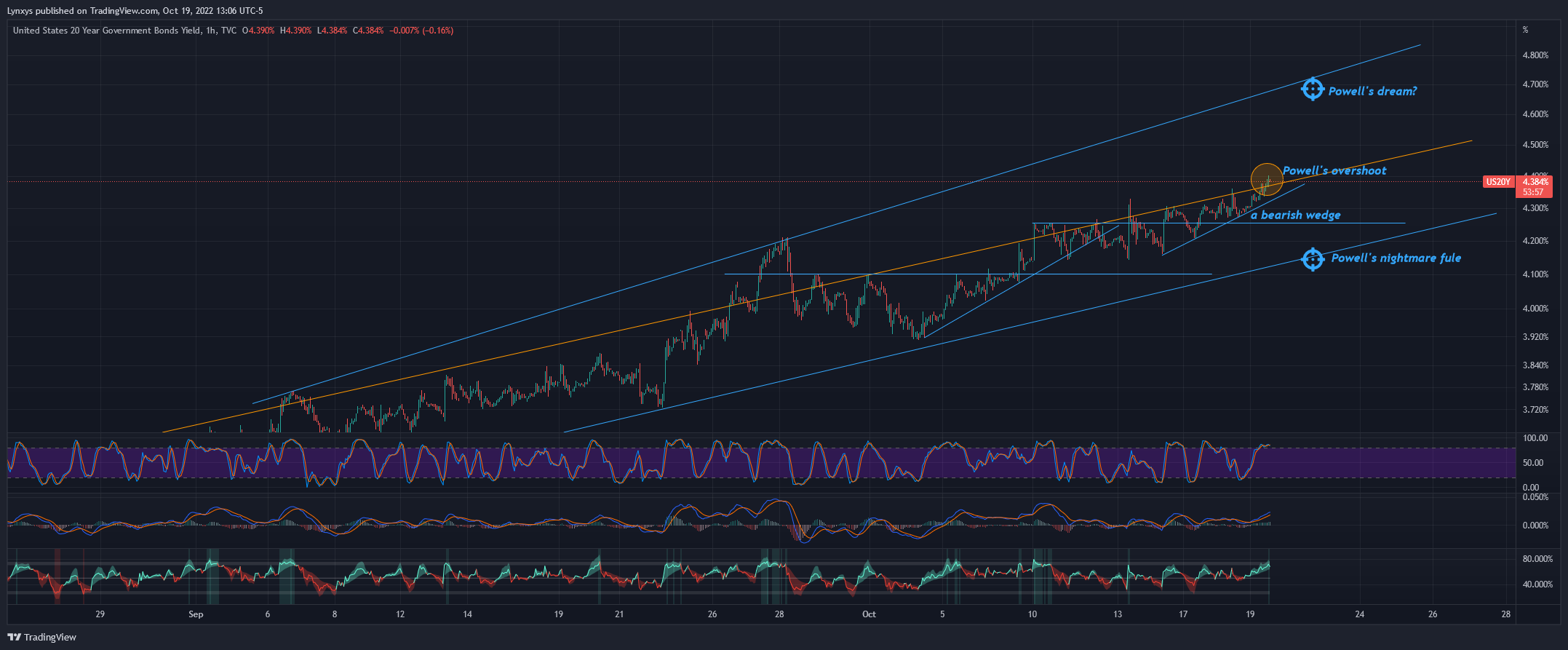Click the publisher header line starting with Lynxys

click(135, 11)
